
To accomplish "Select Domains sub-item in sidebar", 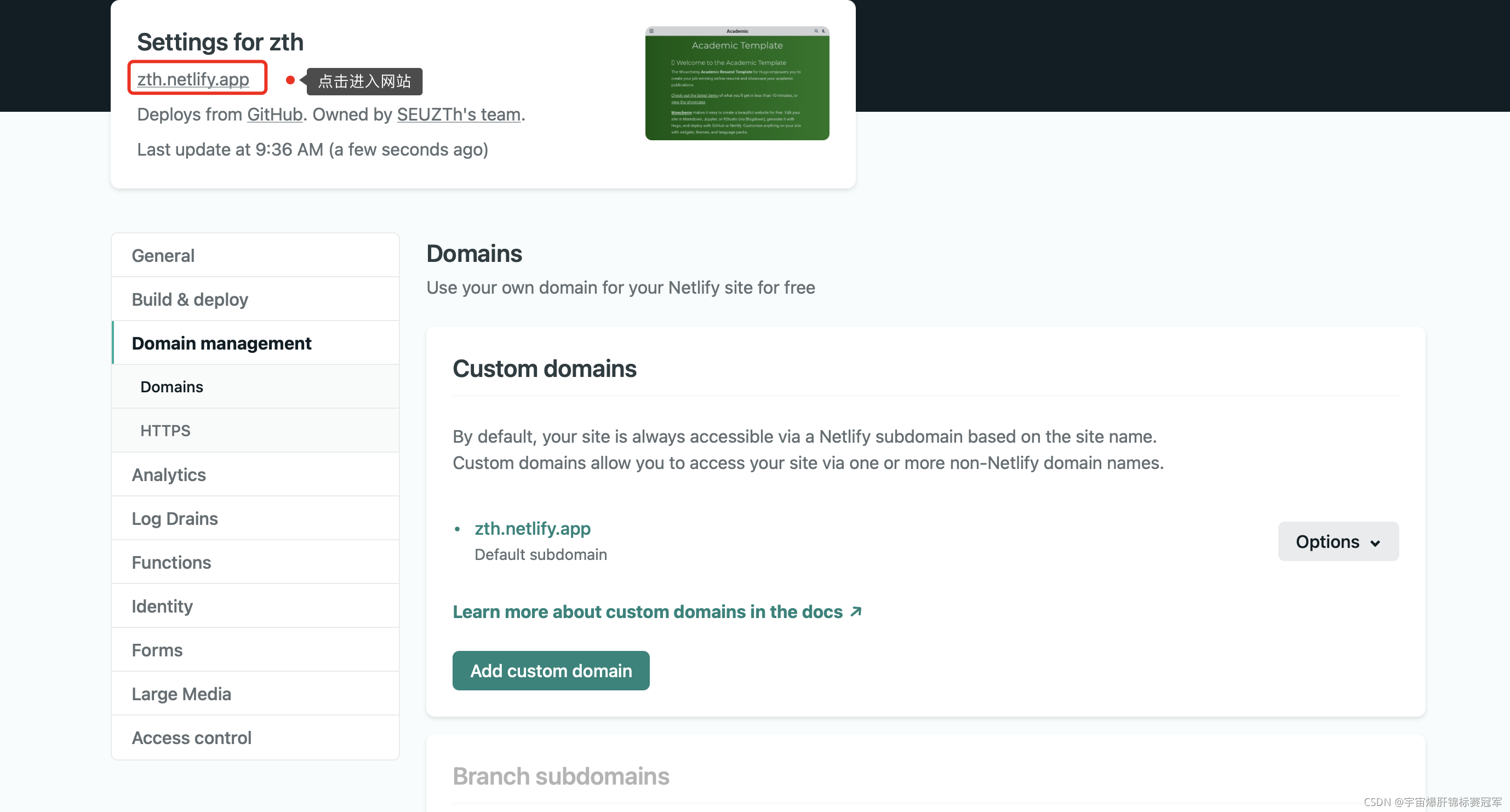I will tap(171, 387).
